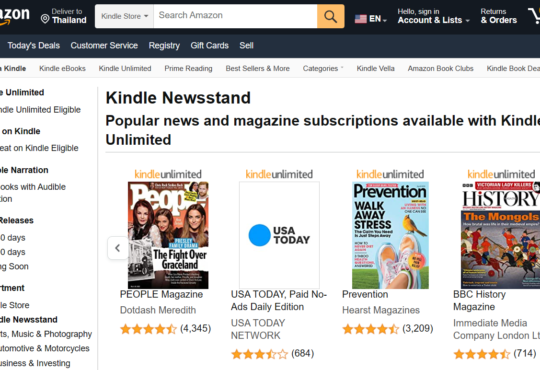This screenshot has width=540, height=370.
Task: Open the shopping cart icon
Action: (x=534, y=16)
